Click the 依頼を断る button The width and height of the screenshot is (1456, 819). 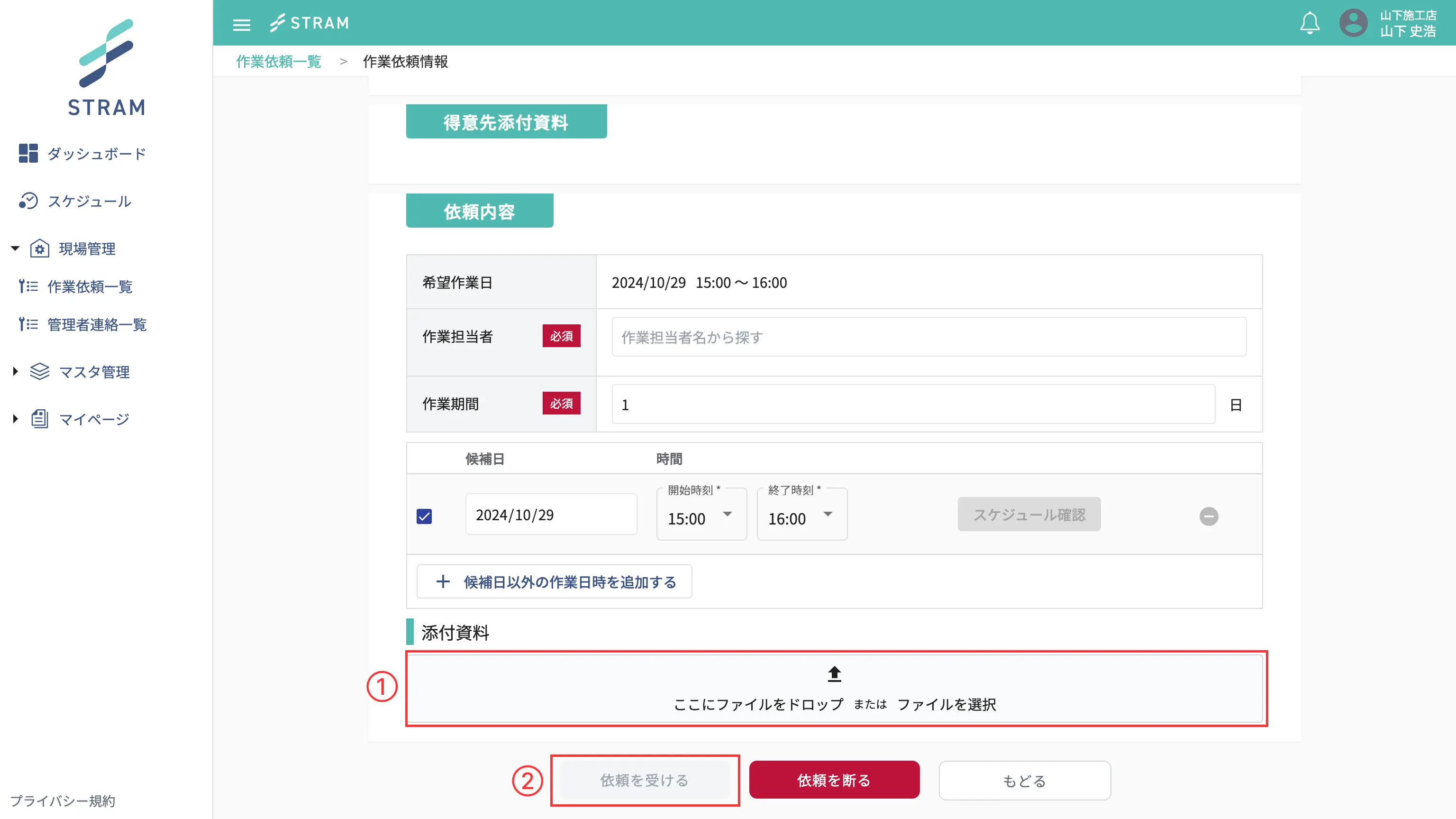coord(834,780)
